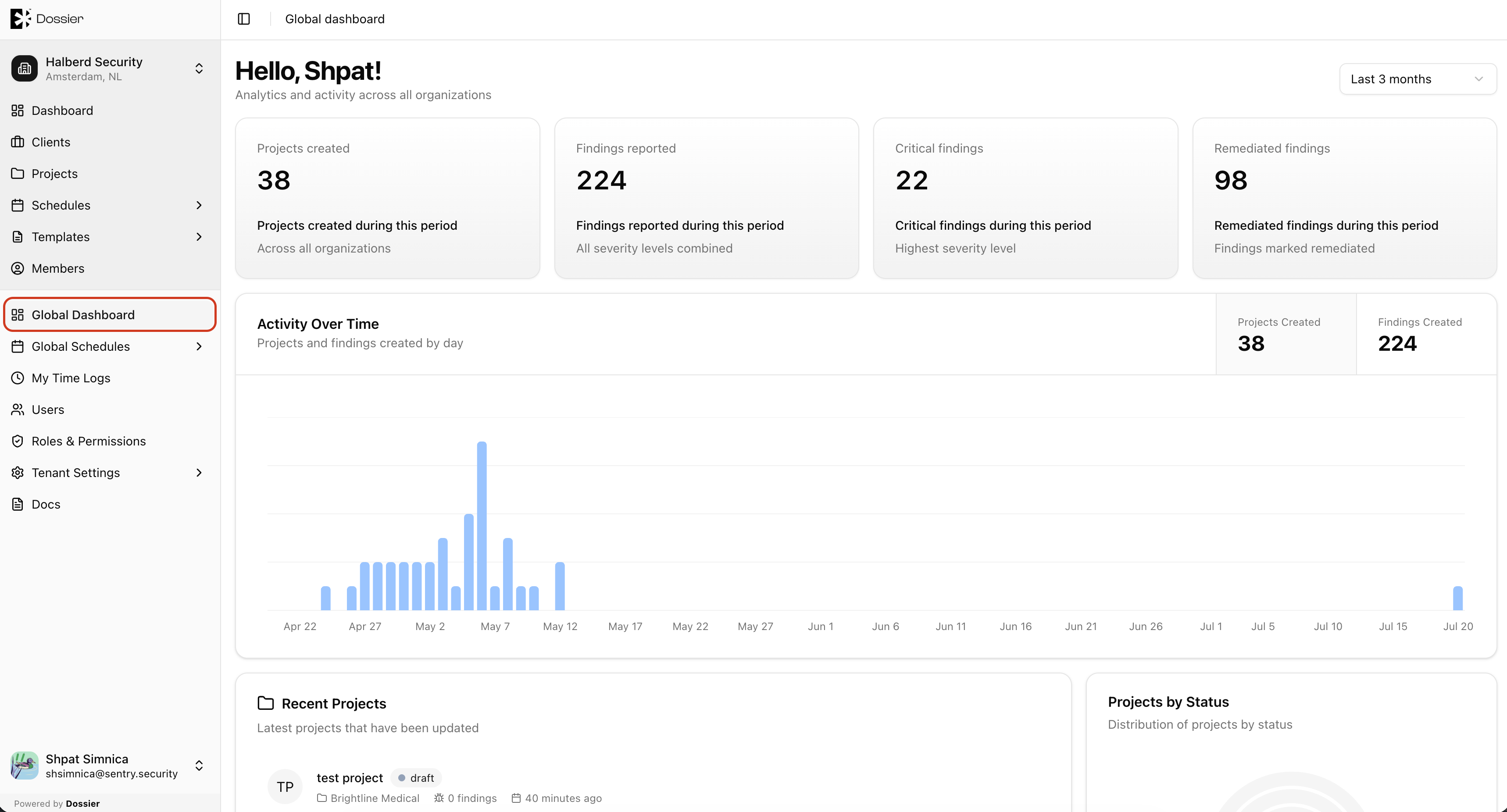1507x812 pixels.
Task: Click the TP project avatar
Action: [285, 787]
